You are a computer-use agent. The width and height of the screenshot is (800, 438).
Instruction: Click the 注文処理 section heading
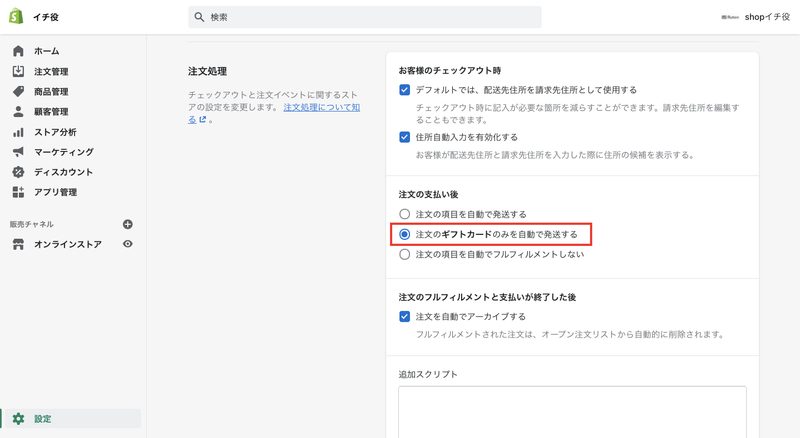[207, 71]
